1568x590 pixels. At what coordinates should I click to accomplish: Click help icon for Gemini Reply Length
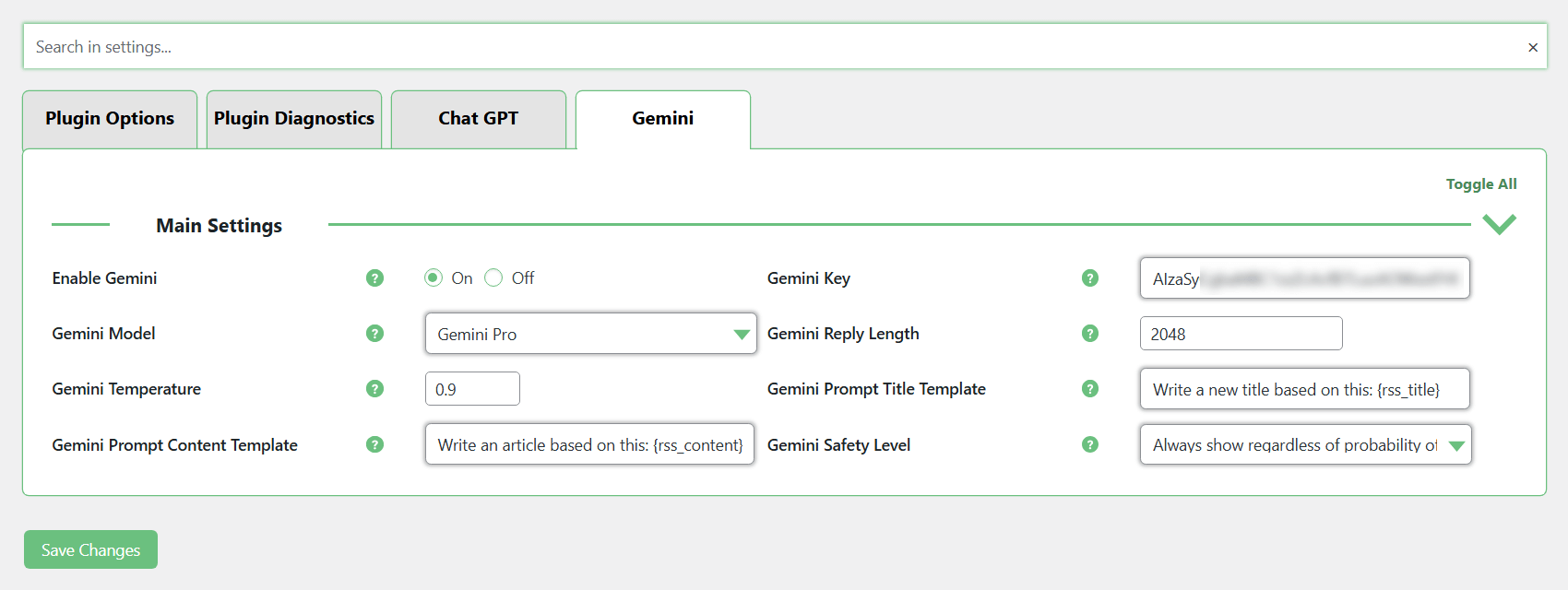[x=1090, y=334]
